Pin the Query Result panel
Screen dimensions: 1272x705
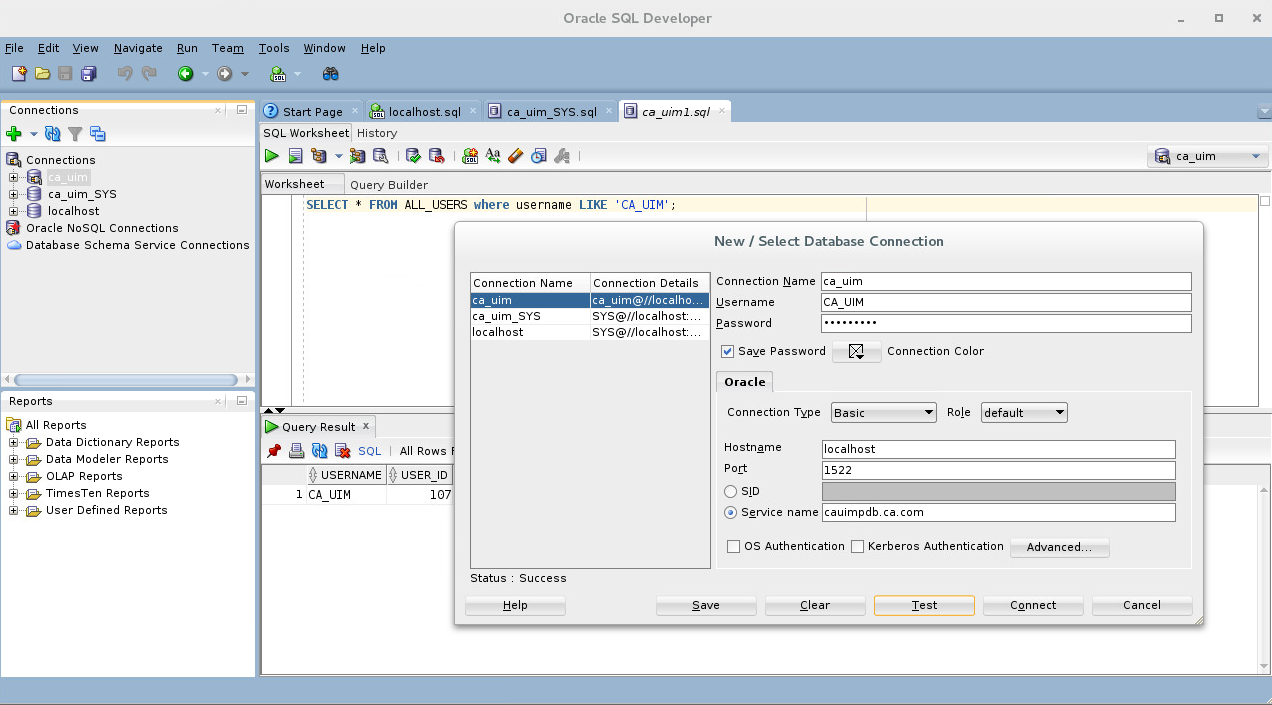click(x=272, y=451)
